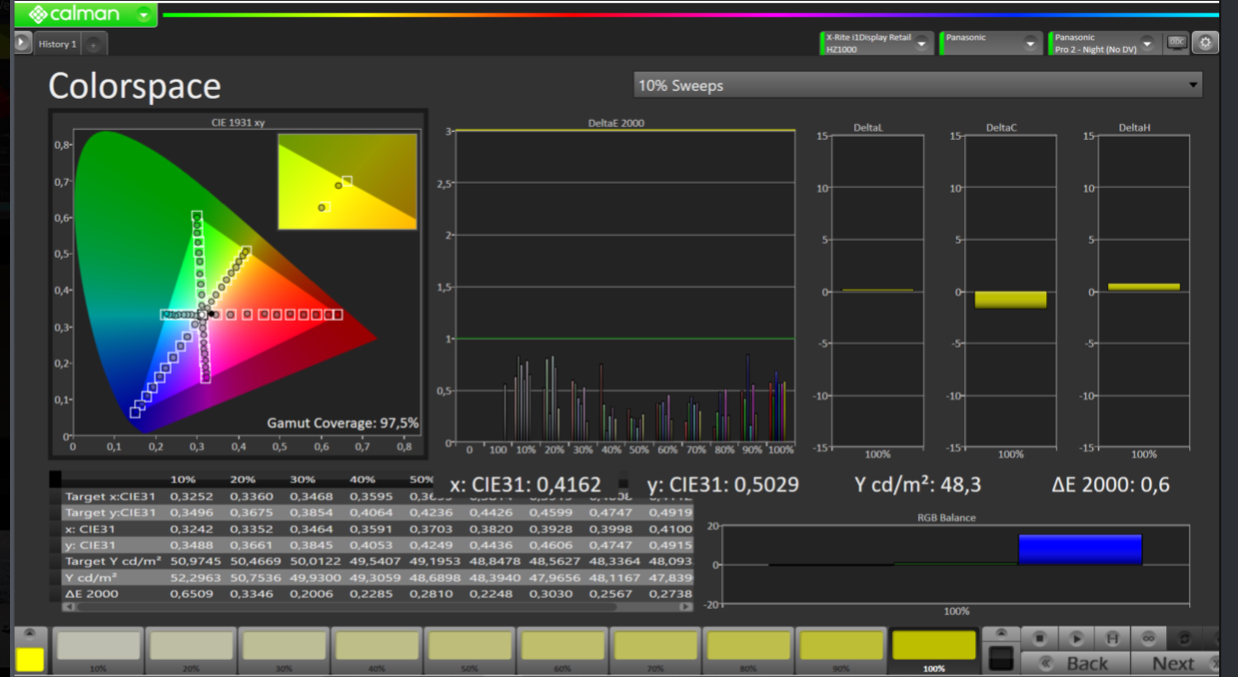Expand the arrow above the yellow swatch

point(31,635)
